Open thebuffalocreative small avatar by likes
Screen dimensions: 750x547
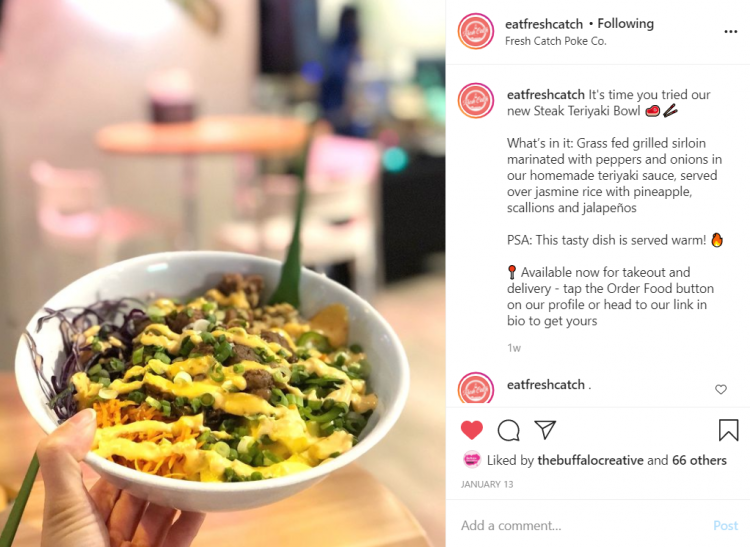click(x=472, y=459)
